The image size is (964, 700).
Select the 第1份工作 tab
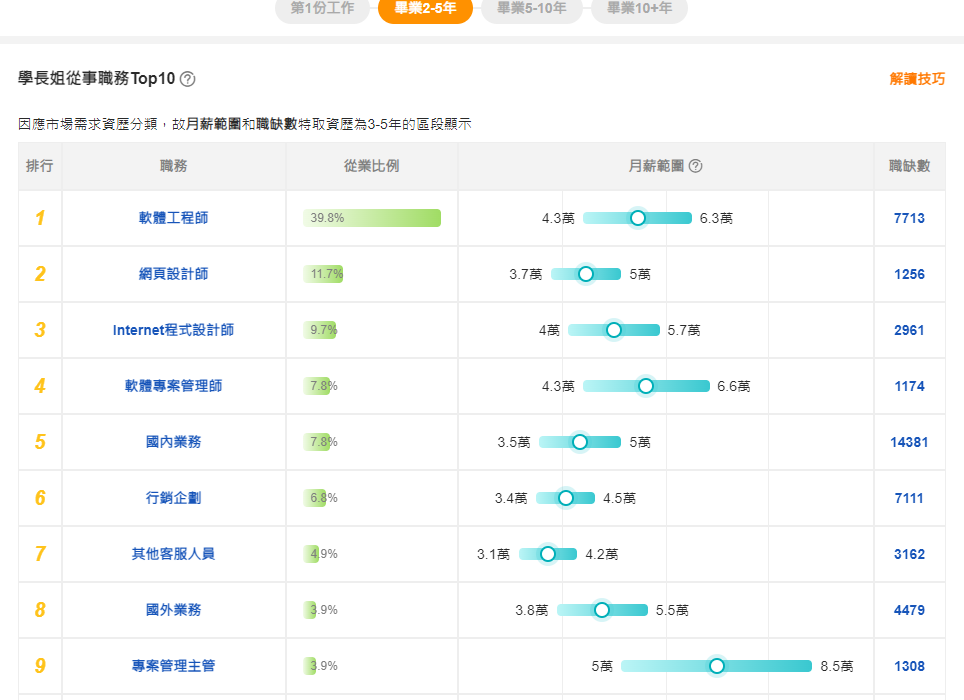click(x=322, y=9)
